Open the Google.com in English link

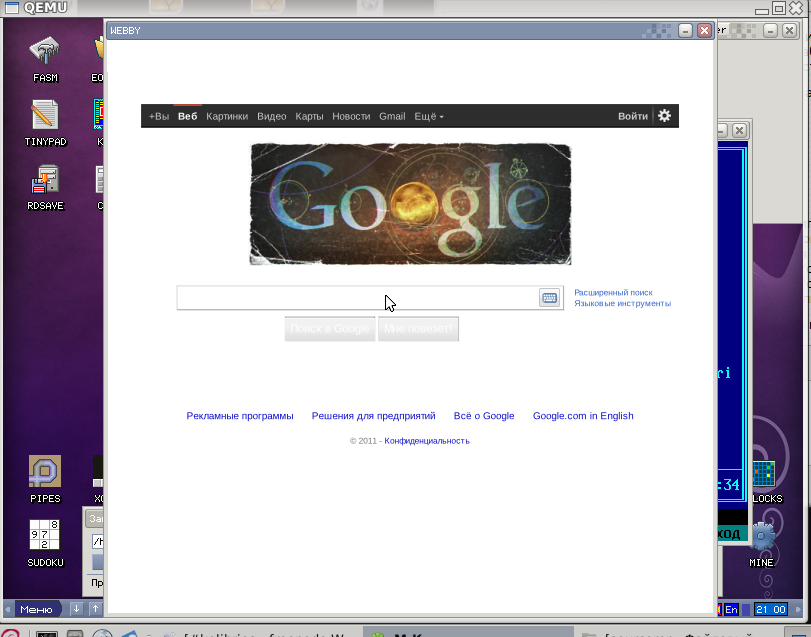click(x=583, y=416)
